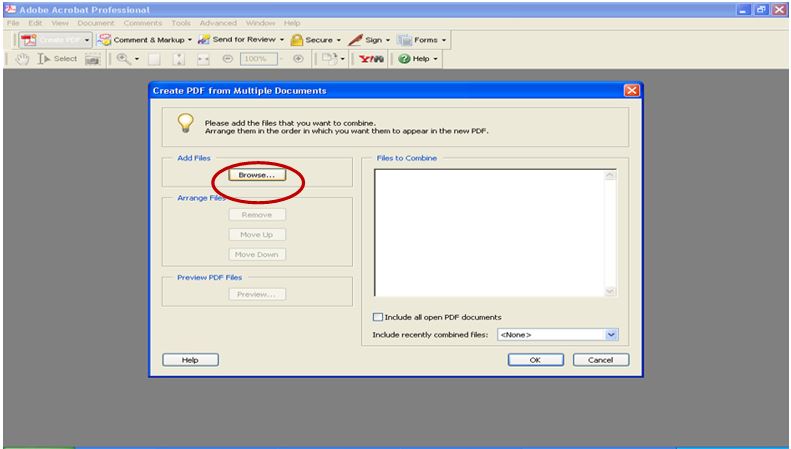Viewport: 791px width, 449px height.
Task: Click the Rotate view pages icon
Action: (x=329, y=59)
